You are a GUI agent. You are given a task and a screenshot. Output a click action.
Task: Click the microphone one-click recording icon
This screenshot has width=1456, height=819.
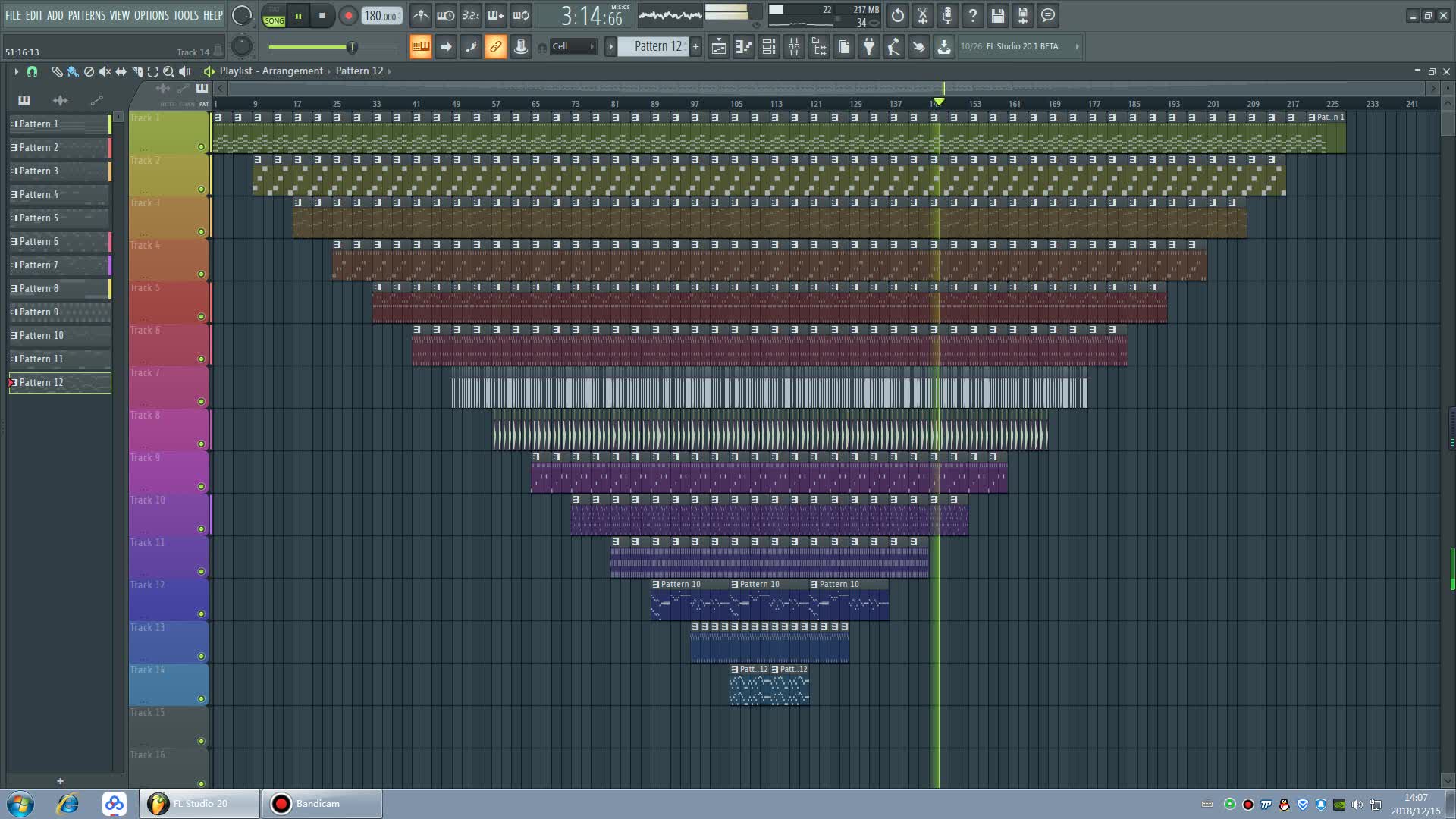948,15
